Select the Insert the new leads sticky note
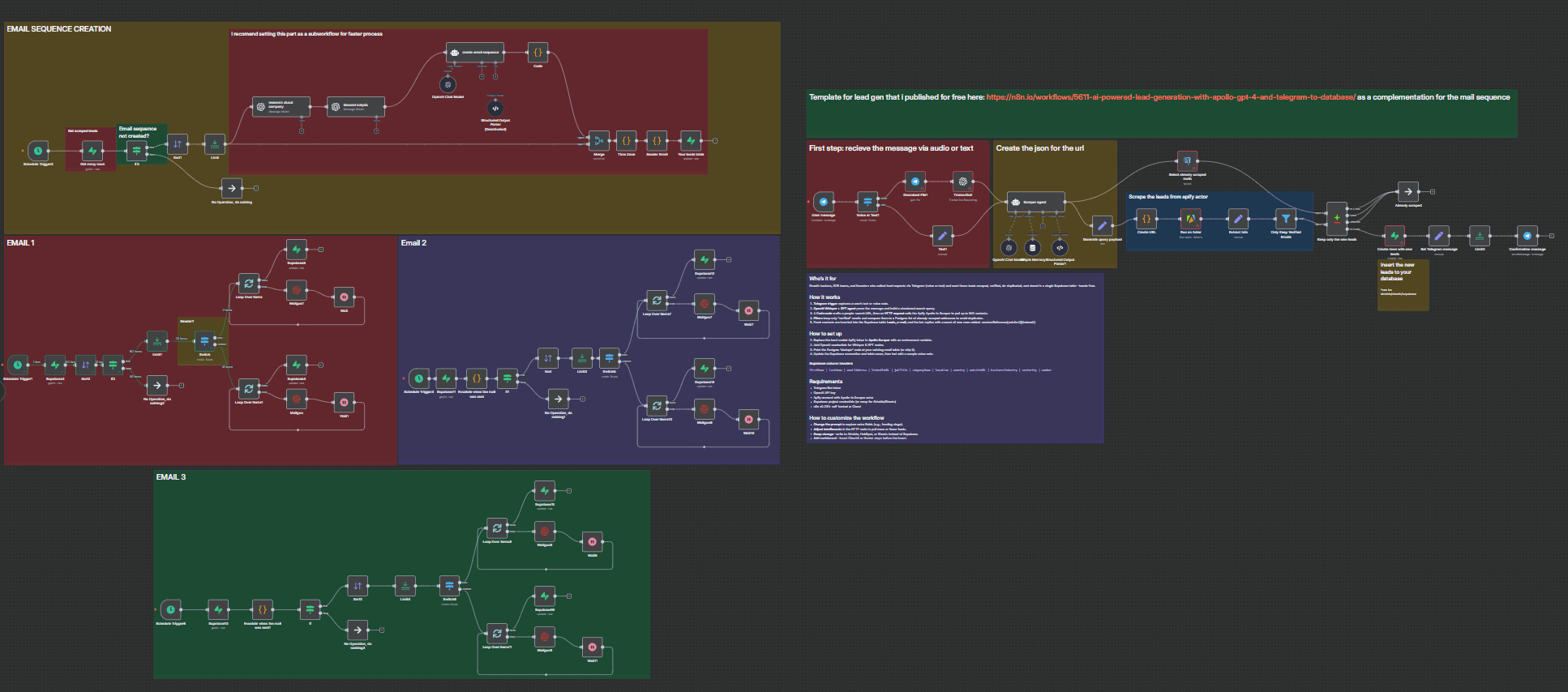This screenshot has height=692, width=1568. 1403,285
